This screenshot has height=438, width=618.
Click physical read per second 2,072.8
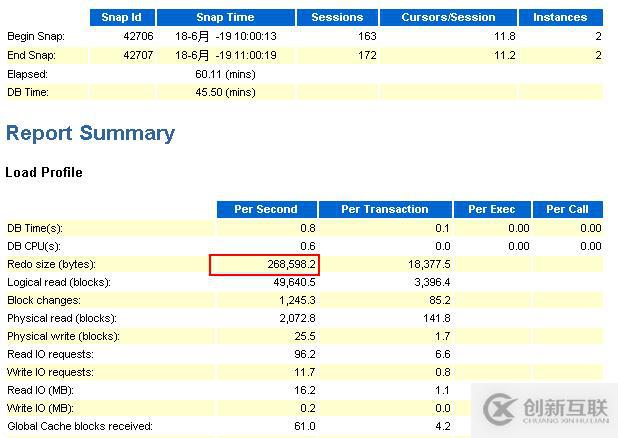[x=297, y=318]
